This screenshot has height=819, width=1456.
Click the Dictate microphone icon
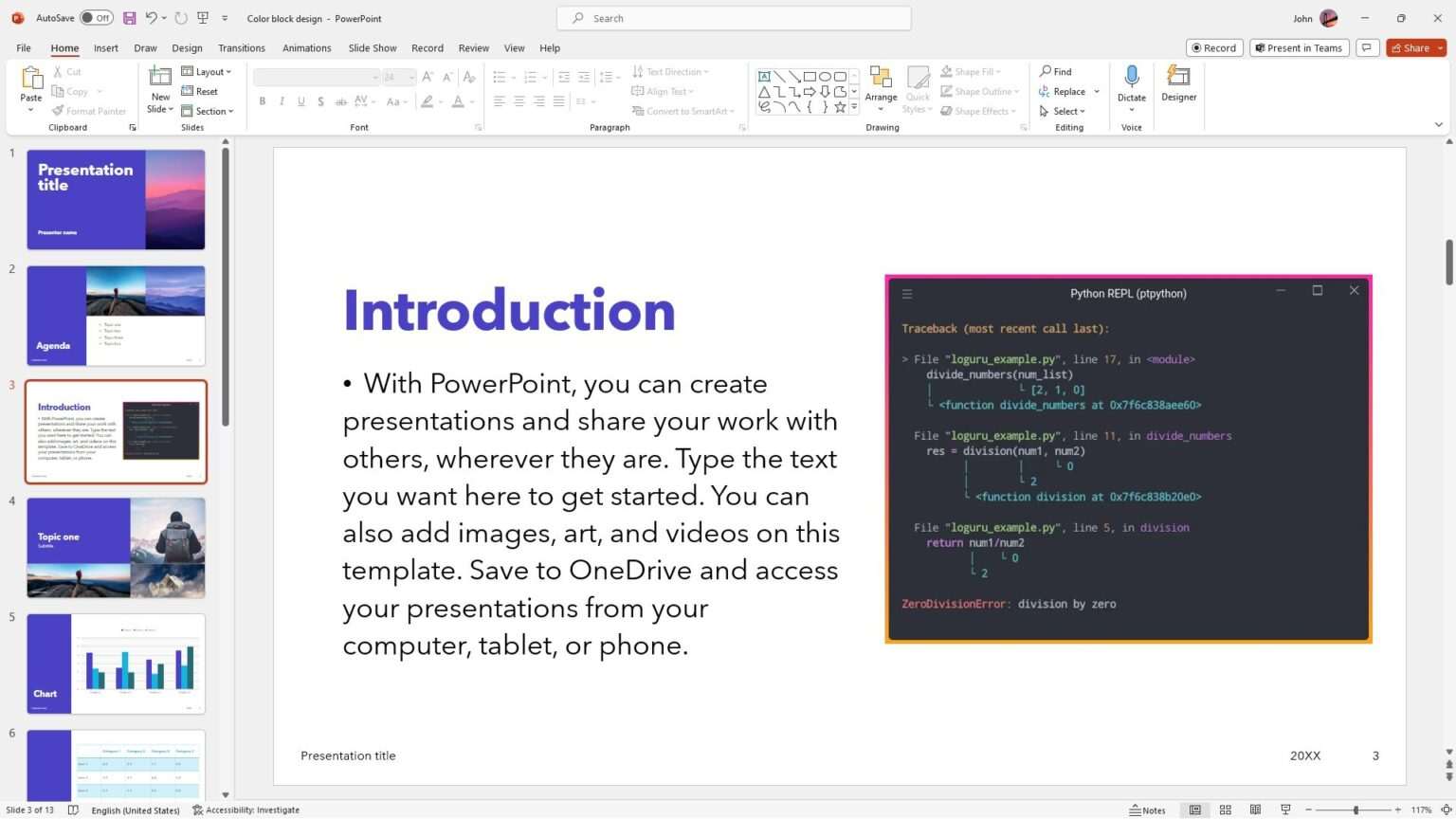[1131, 78]
